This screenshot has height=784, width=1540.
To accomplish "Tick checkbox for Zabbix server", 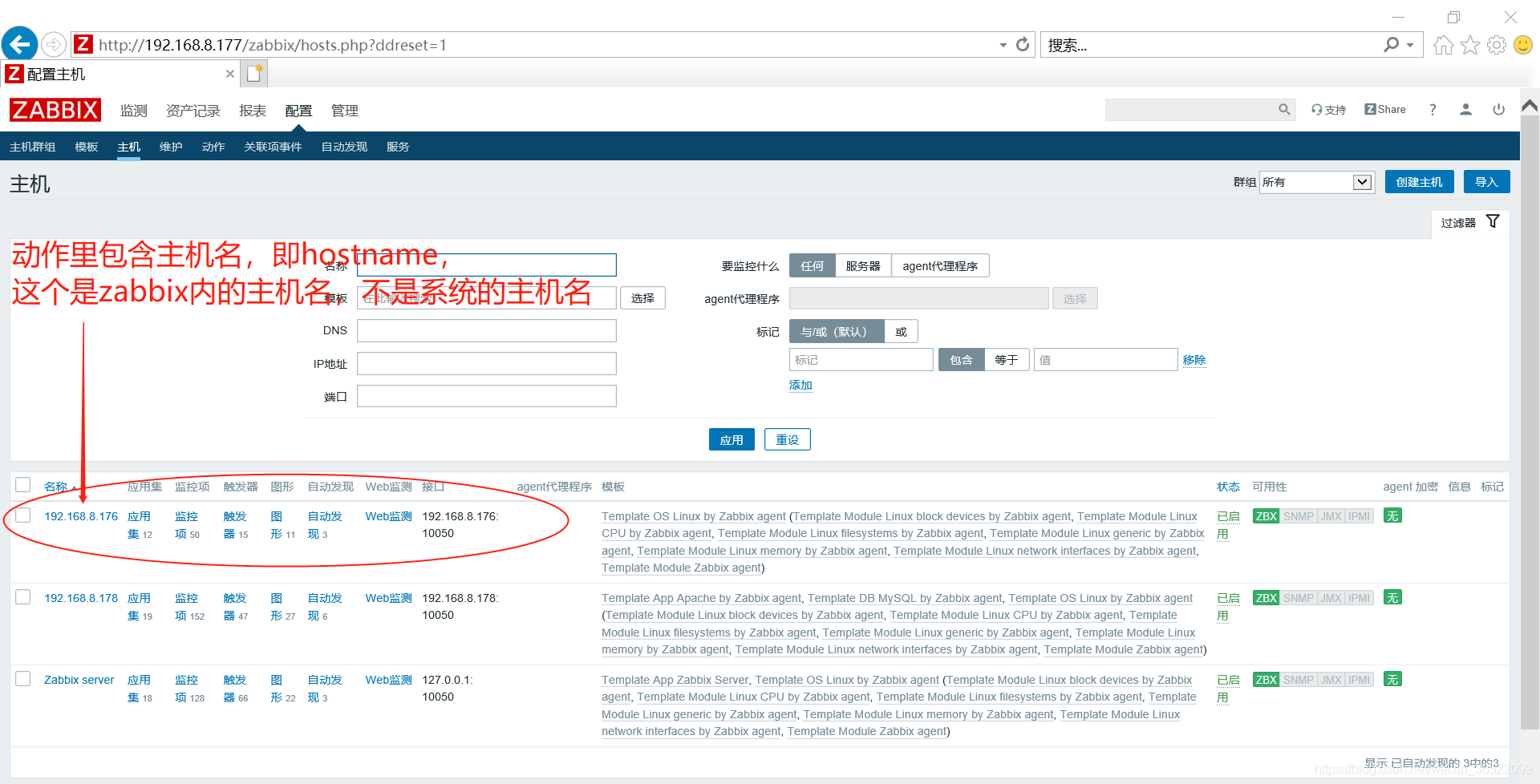I will pyautogui.click(x=23, y=679).
